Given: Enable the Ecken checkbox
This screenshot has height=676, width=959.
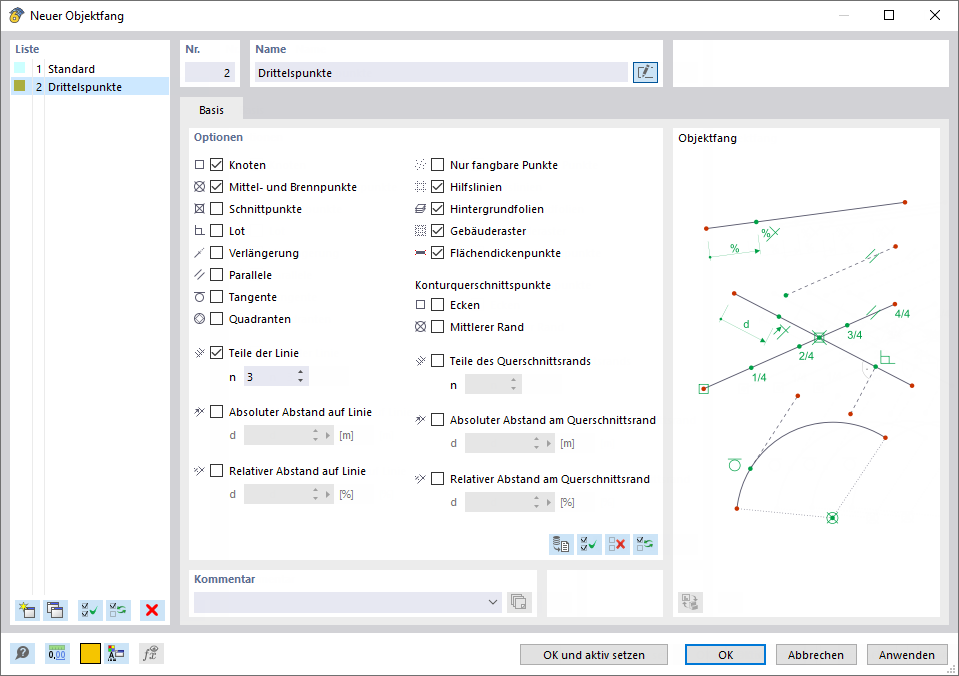Looking at the screenshot, I should click(x=437, y=305).
